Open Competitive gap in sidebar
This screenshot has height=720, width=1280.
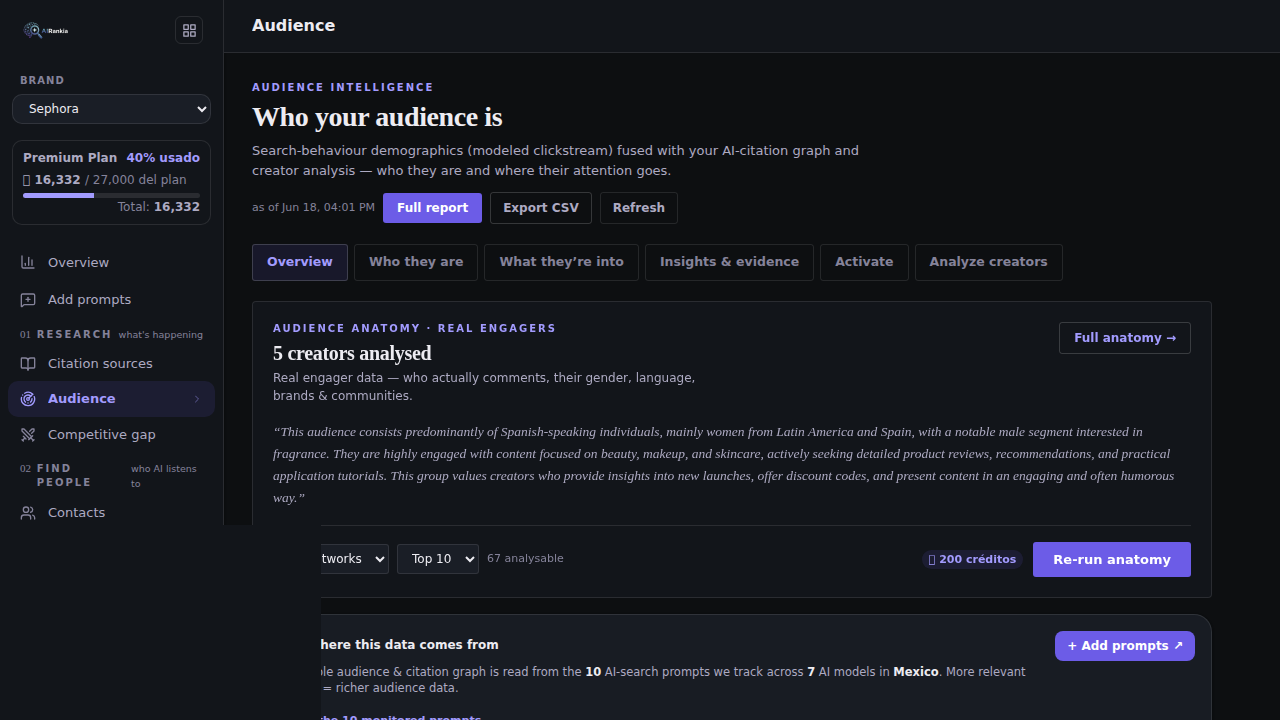(111, 434)
